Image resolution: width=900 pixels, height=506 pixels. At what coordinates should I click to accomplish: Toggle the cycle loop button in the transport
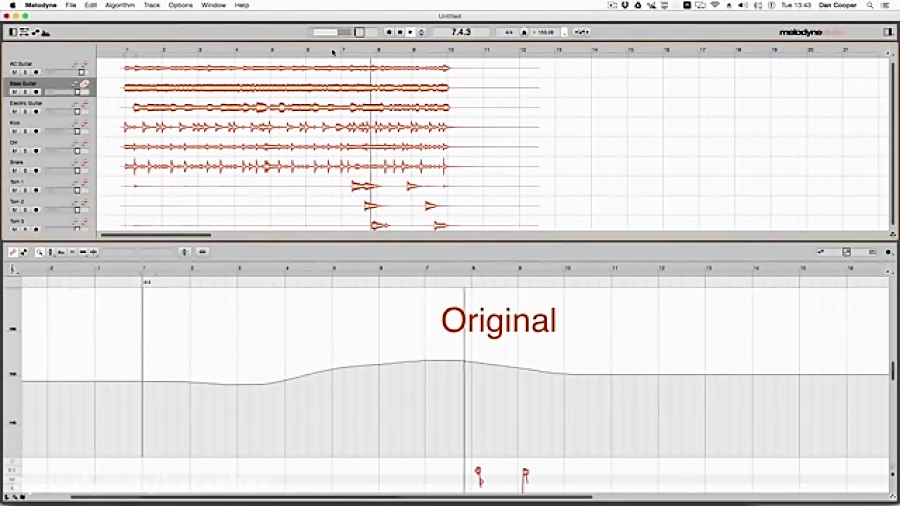coord(421,32)
